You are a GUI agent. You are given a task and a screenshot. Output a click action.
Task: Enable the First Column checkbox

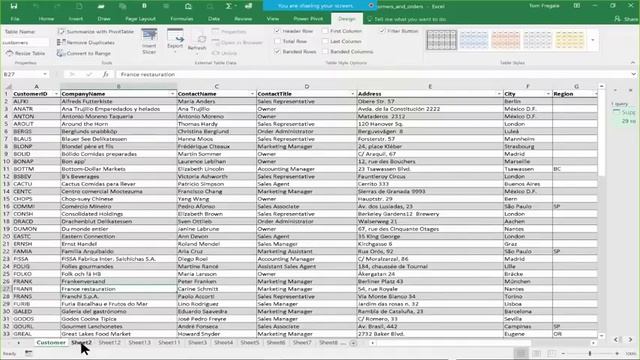[325, 31]
